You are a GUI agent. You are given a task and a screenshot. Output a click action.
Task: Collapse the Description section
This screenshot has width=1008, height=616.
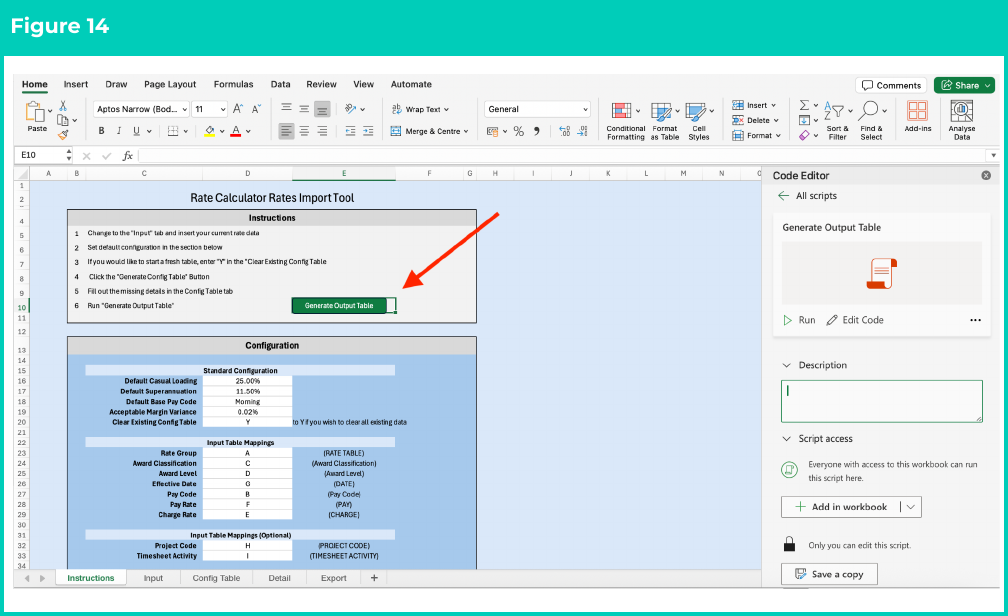(x=786, y=365)
